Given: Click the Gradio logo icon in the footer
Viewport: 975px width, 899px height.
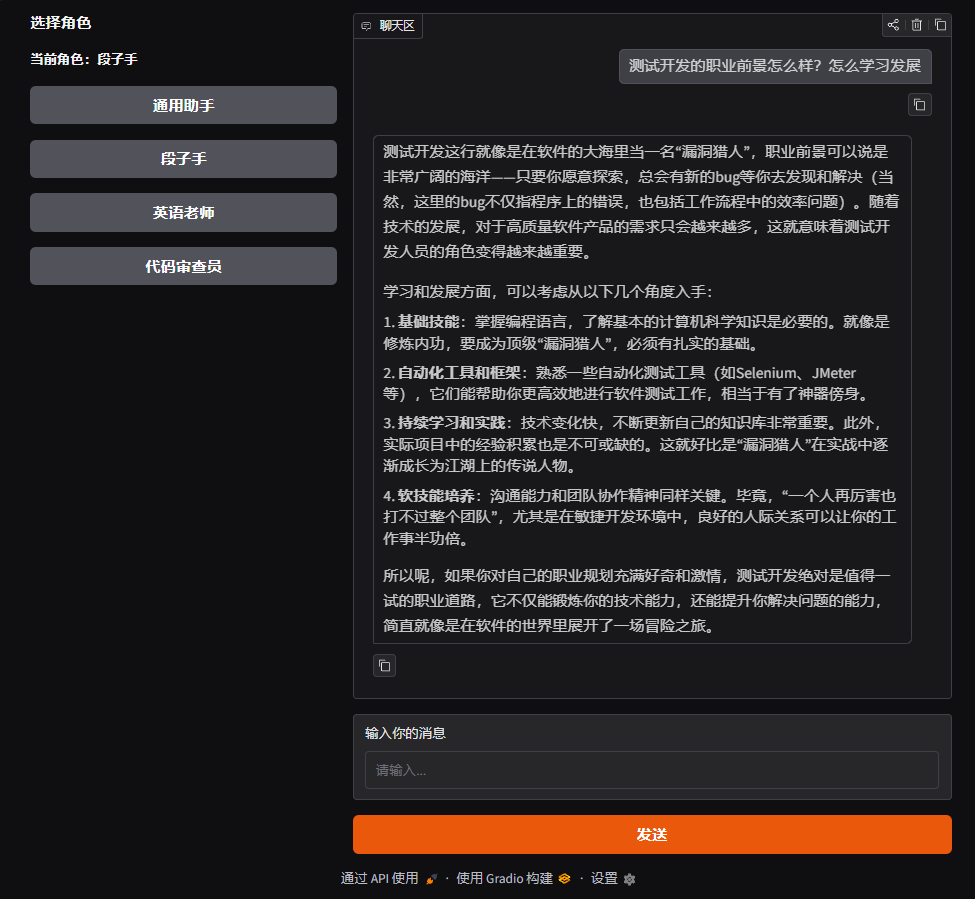Looking at the screenshot, I should (x=564, y=877).
